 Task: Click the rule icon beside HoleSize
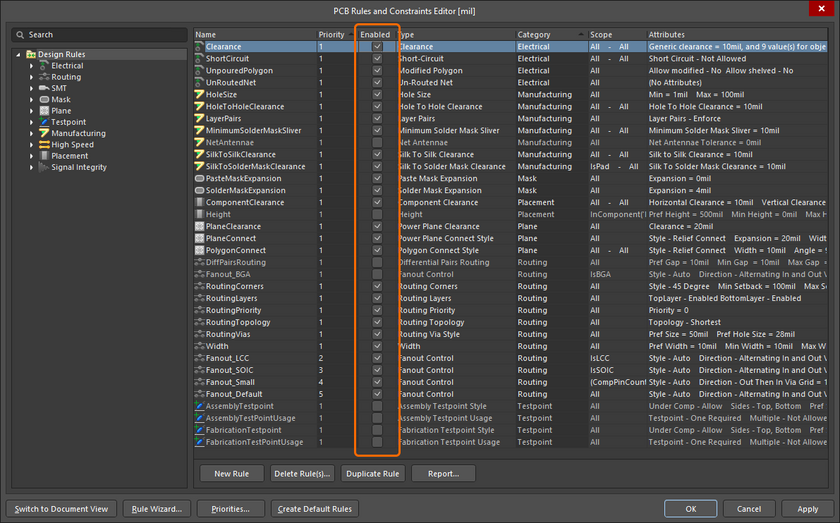click(200, 95)
